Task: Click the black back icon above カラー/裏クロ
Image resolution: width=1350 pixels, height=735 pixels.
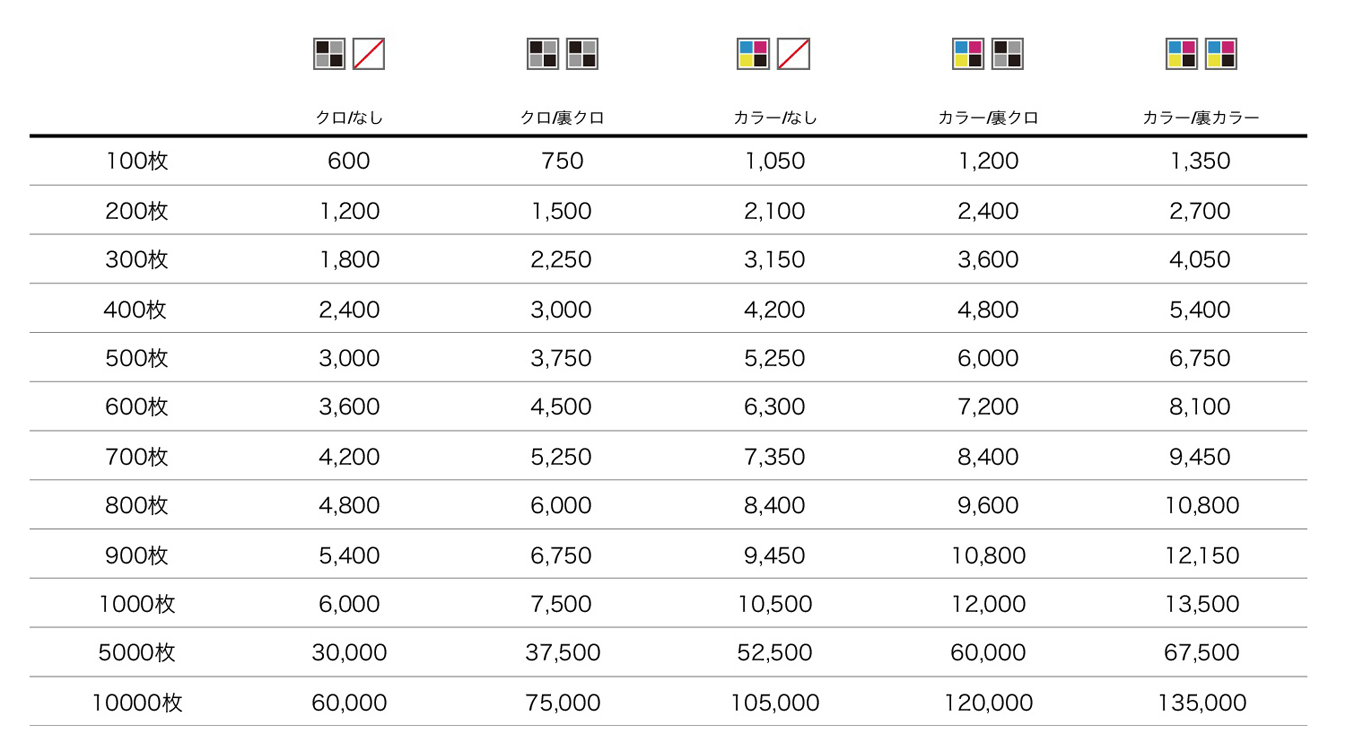Action: [1007, 54]
